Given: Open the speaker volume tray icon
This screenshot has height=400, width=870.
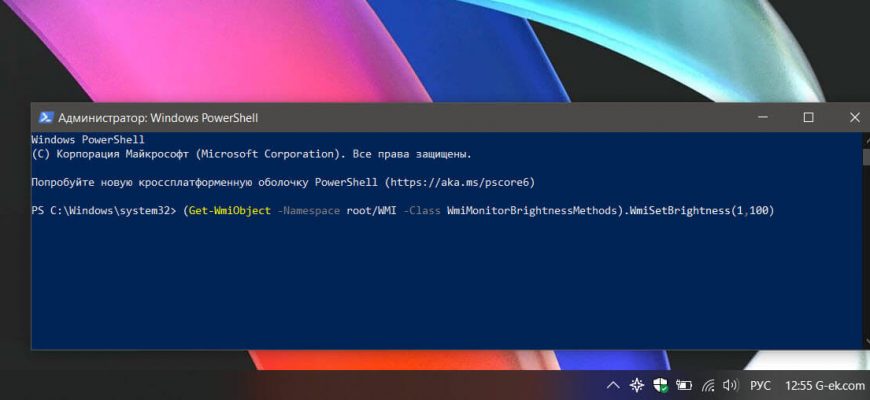Looking at the screenshot, I should 730,385.
